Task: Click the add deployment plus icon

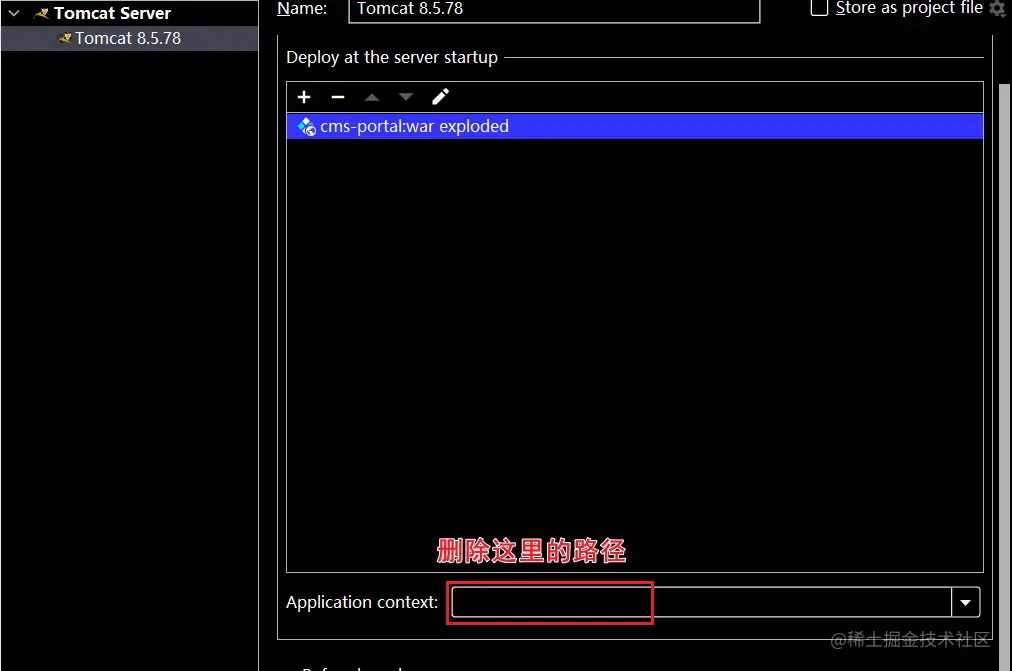Action: click(x=304, y=97)
